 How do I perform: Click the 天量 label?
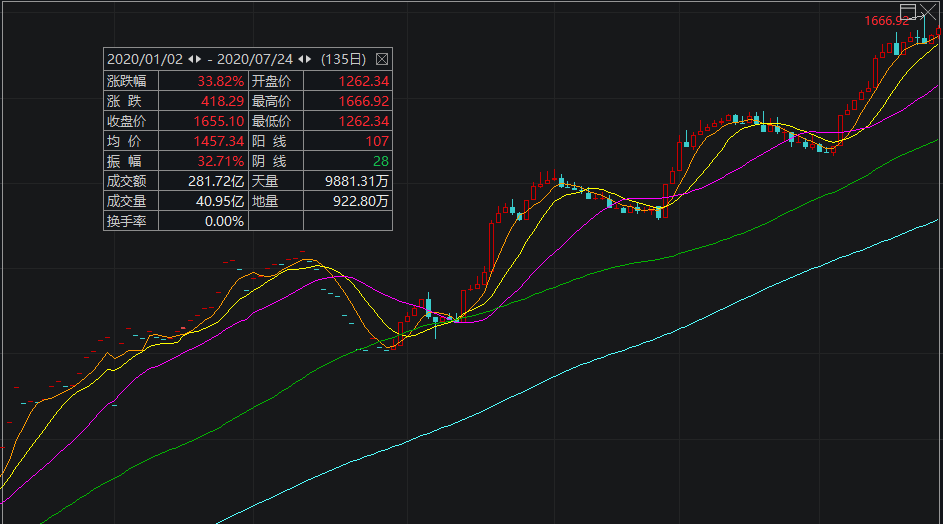click(265, 180)
